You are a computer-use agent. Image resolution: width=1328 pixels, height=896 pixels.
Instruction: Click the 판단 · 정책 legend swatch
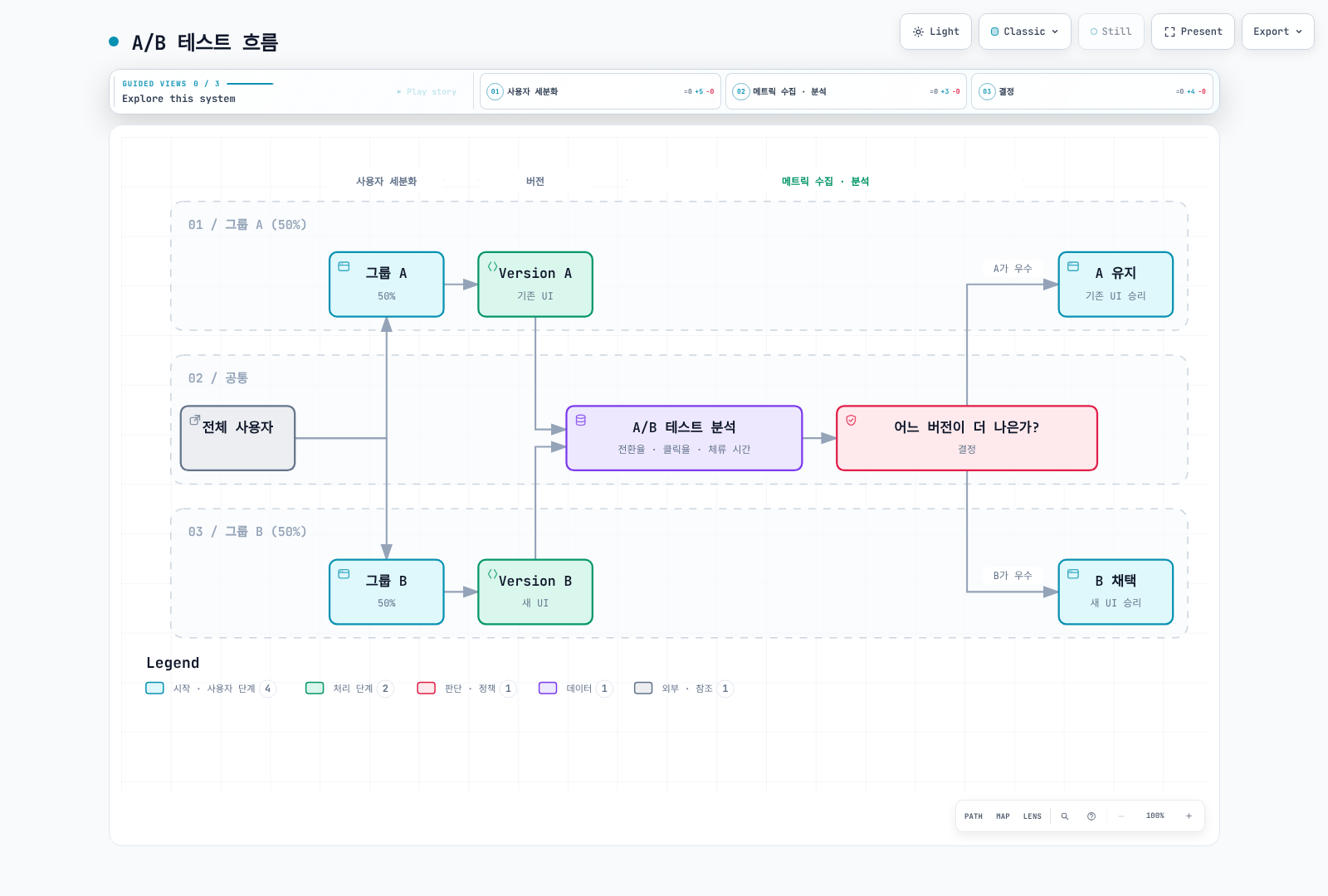point(427,688)
